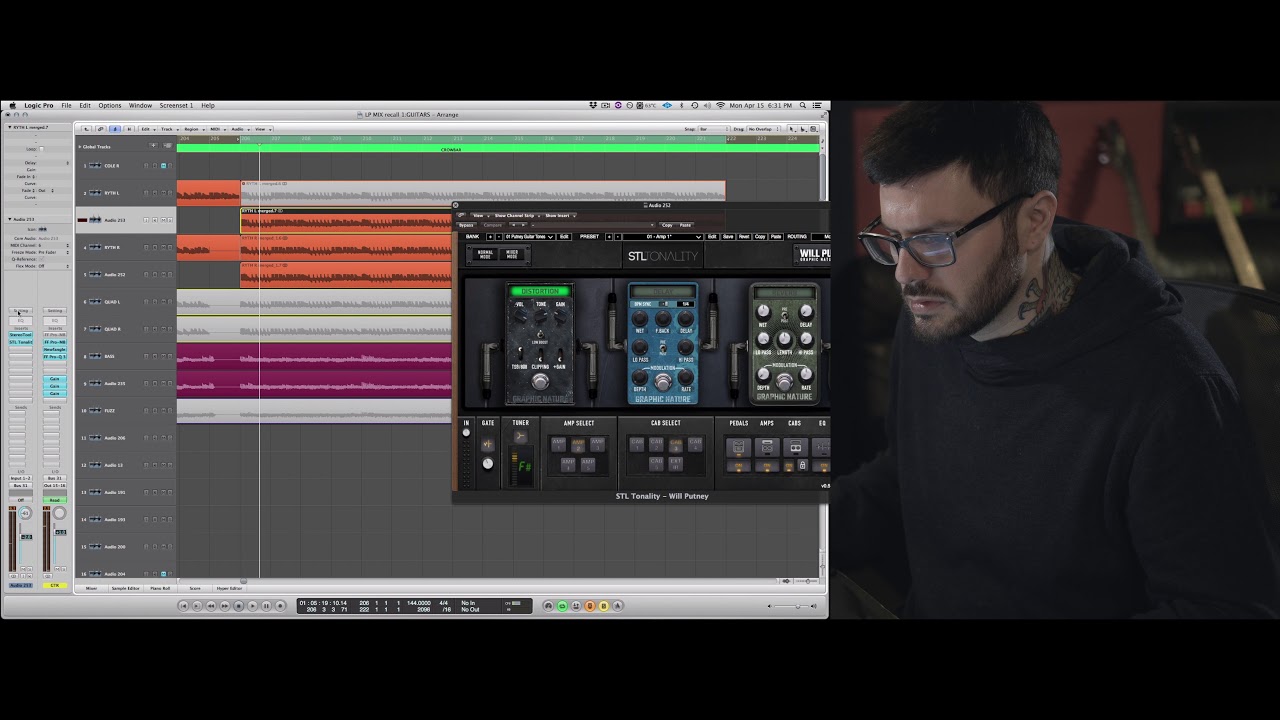Click the transport Stop button

239,606
